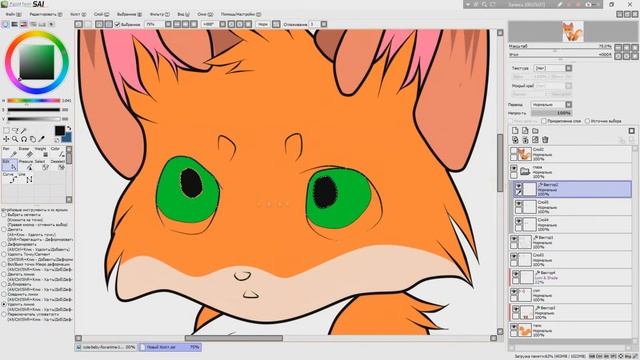Choose the Color linework tool
The image size is (640, 360).
[x=58, y=152]
